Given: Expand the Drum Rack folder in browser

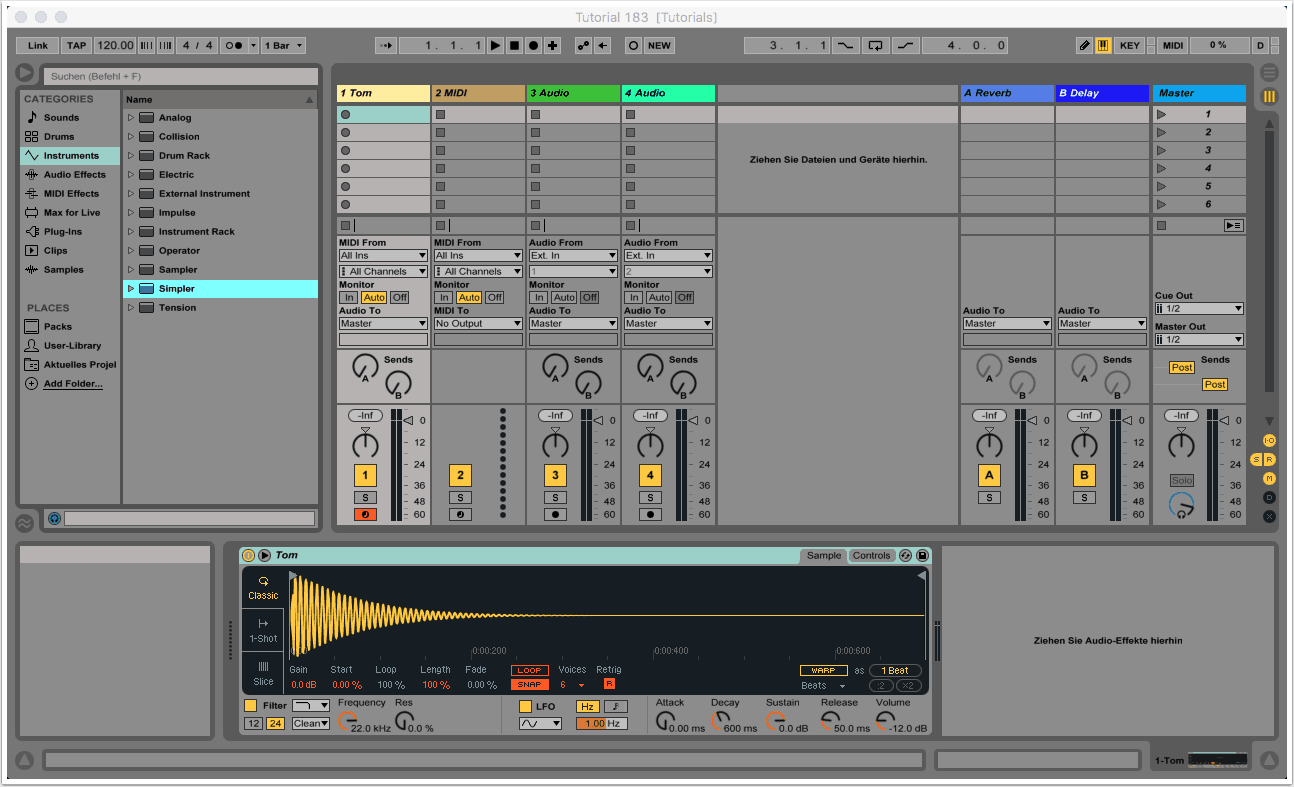Looking at the screenshot, I should [x=130, y=156].
